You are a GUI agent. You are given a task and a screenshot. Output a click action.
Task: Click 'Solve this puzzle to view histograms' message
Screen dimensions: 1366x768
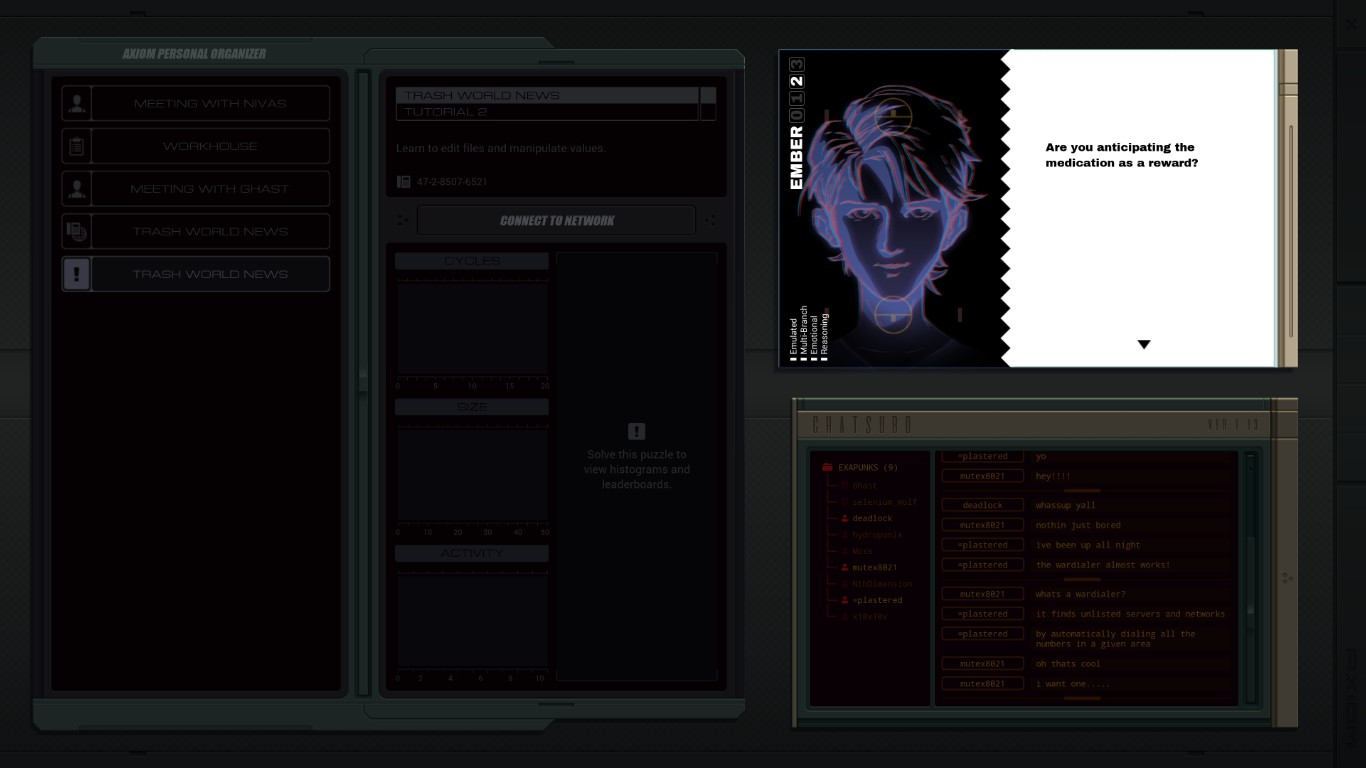636,469
